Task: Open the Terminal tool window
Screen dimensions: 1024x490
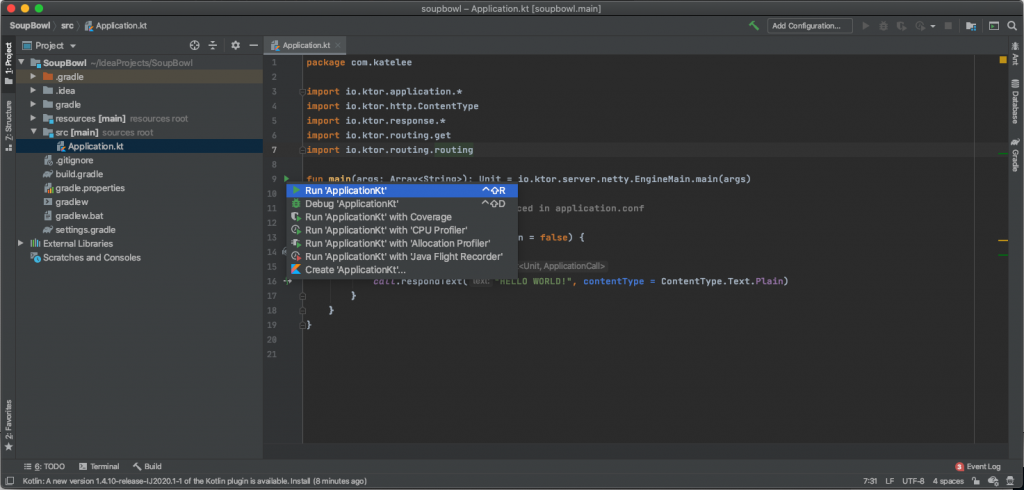Action: (x=99, y=466)
